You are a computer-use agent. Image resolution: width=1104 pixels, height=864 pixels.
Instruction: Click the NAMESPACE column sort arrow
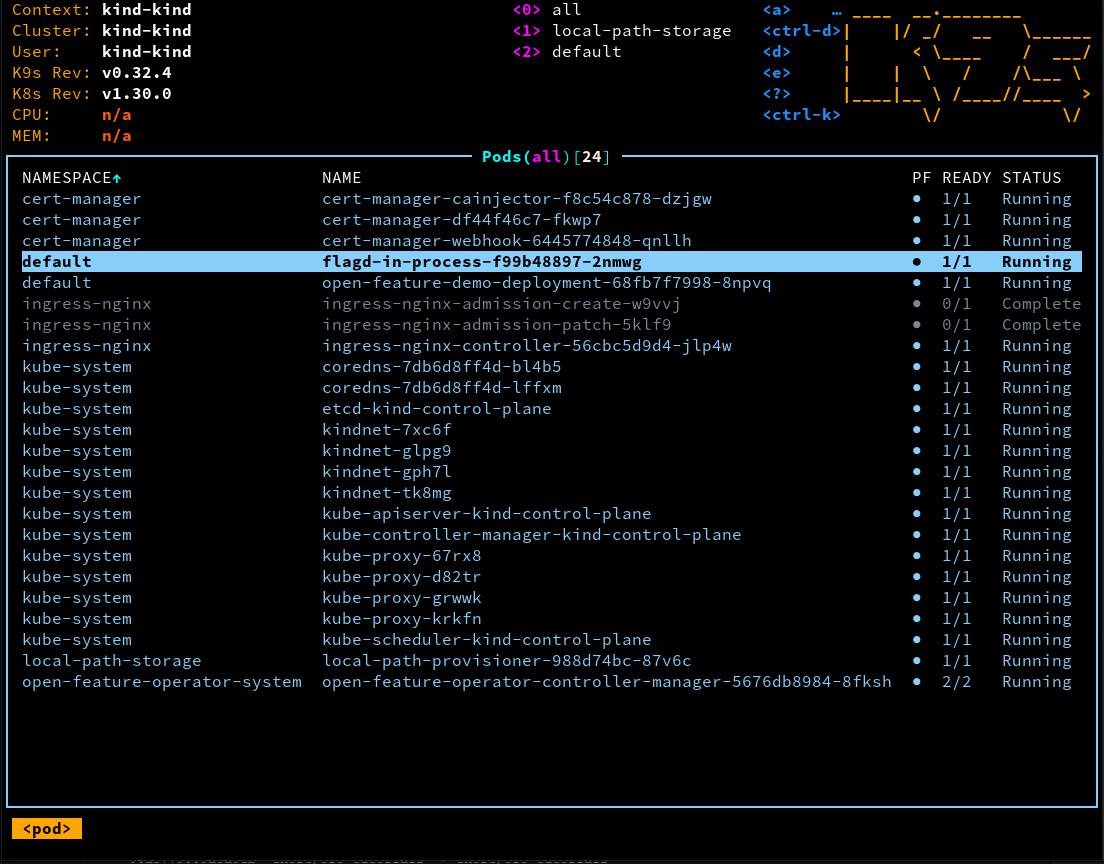point(117,178)
